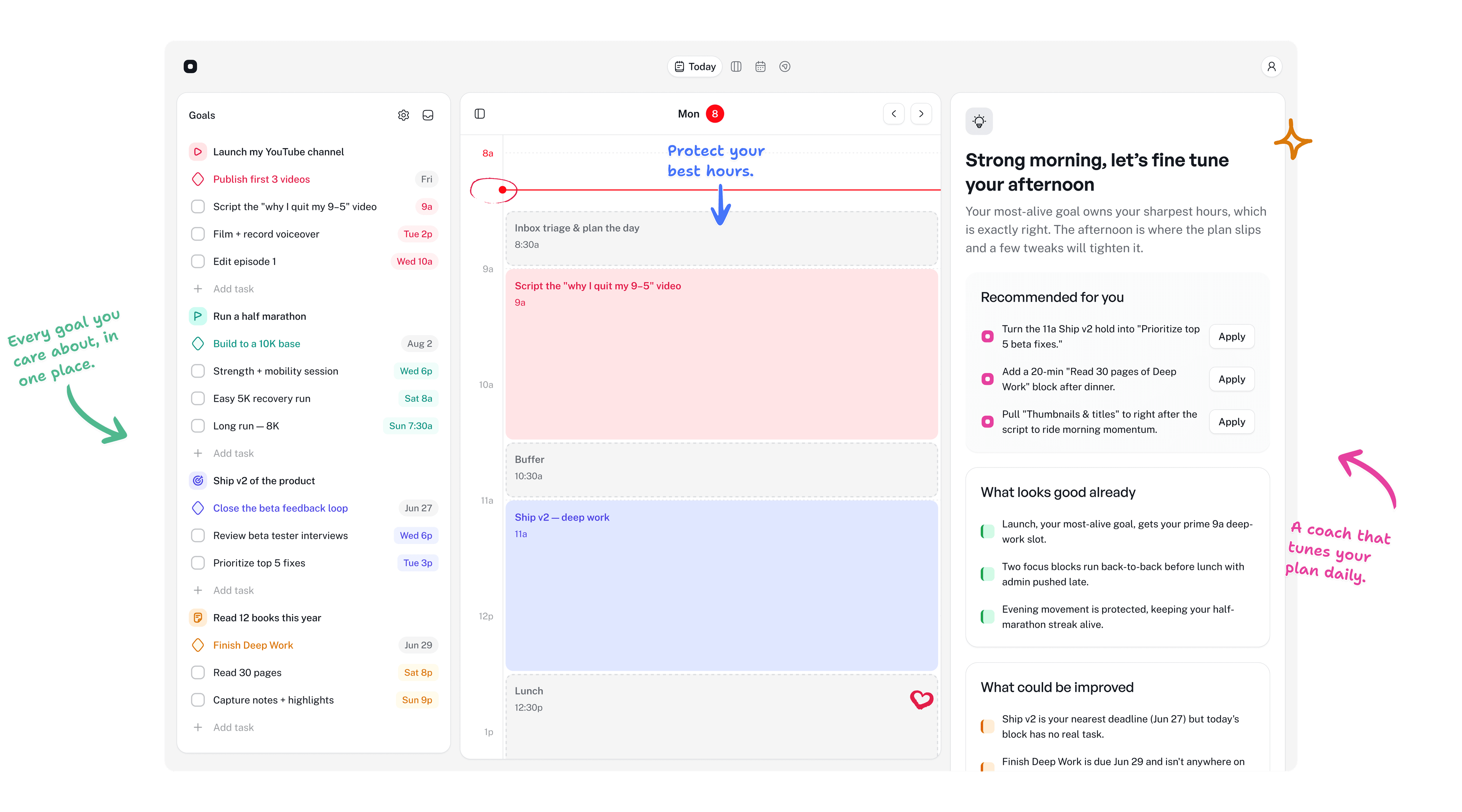Click plus icon under Long run — 8K
Image resolution: width=1462 pixels, height=812 pixels.
click(198, 453)
